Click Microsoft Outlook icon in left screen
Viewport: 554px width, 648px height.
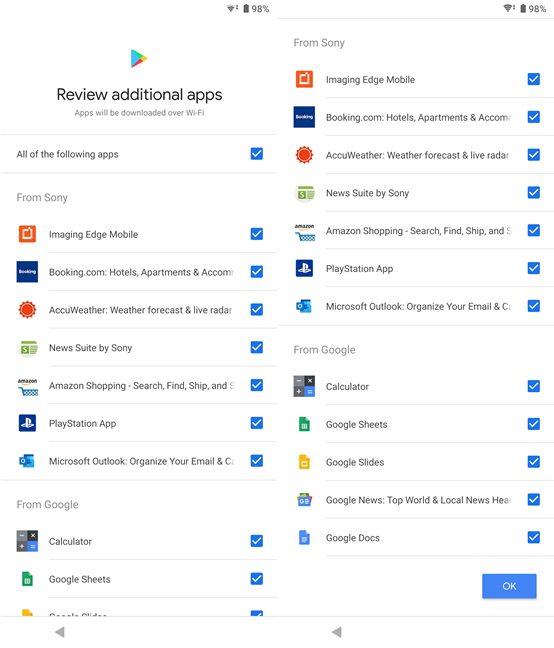point(27,461)
